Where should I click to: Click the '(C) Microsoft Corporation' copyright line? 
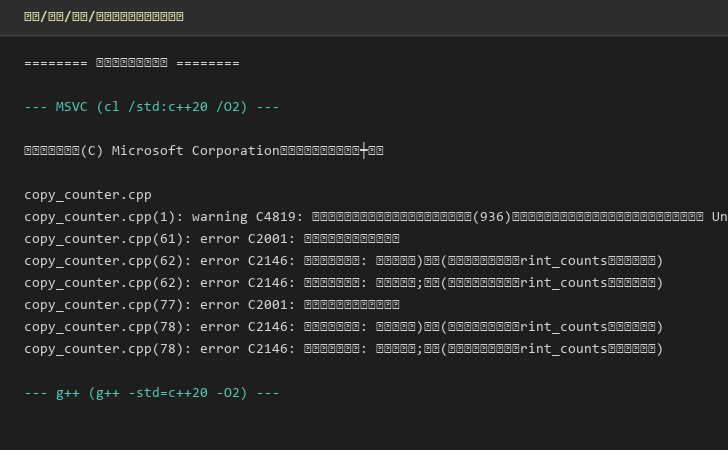(204, 151)
